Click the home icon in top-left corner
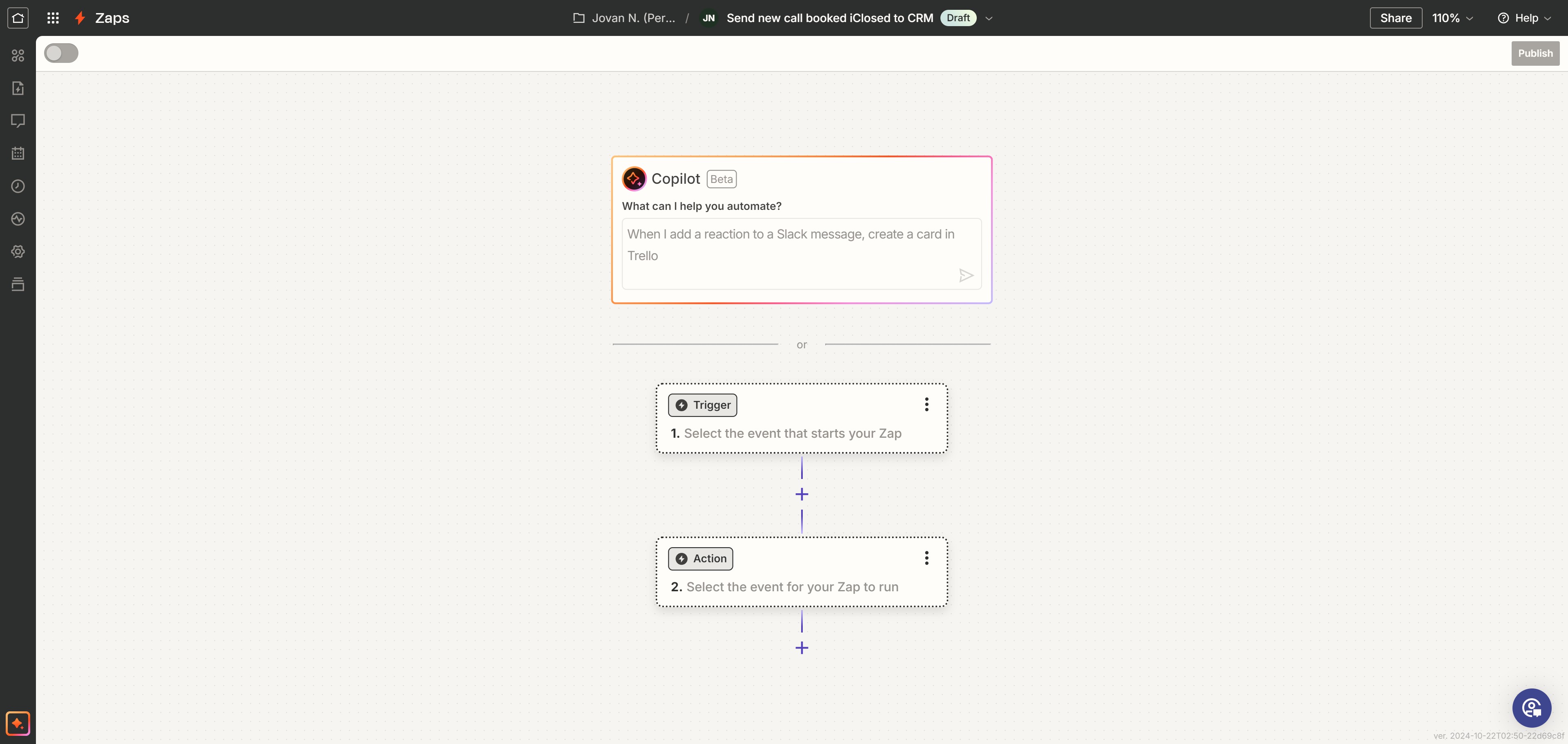 (x=18, y=18)
